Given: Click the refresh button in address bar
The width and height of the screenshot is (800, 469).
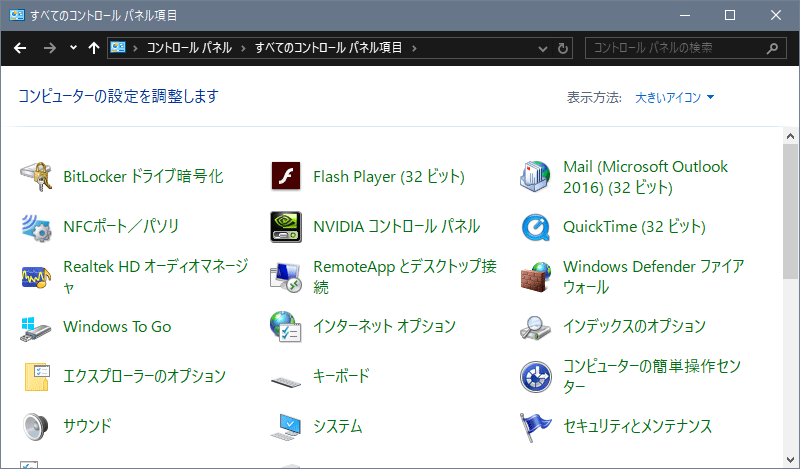Looking at the screenshot, I should [563, 48].
